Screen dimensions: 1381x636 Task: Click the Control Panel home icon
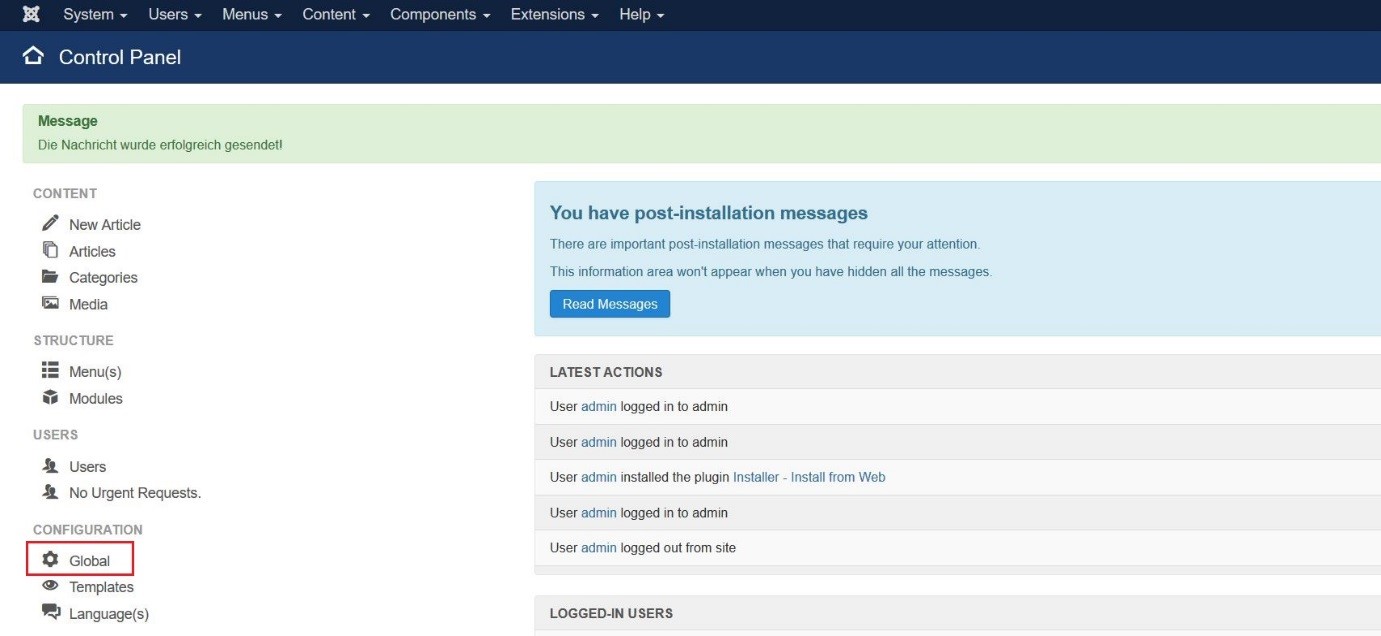tap(33, 57)
